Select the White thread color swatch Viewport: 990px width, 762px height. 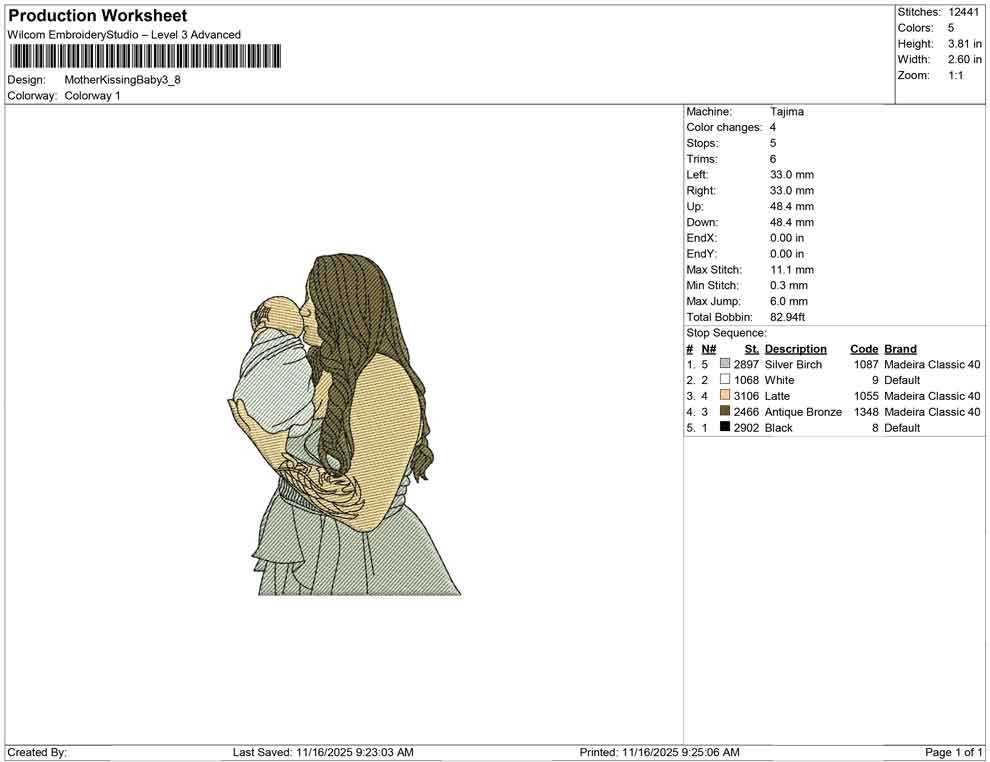725,381
